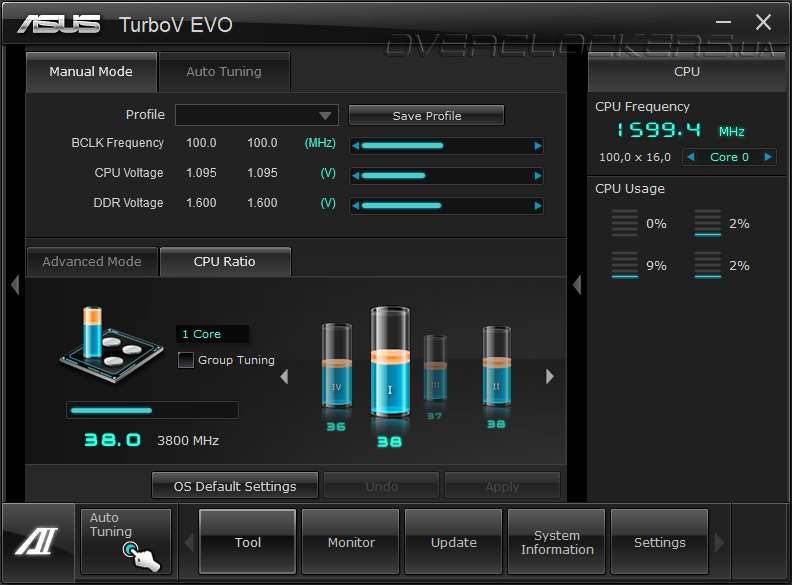This screenshot has height=585, width=792.
Task: Show next core cylinder with right arrow
Action: (x=550, y=376)
